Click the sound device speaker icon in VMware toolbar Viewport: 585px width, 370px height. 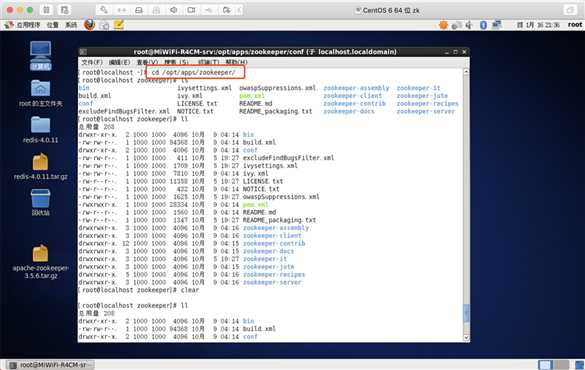(x=174, y=10)
